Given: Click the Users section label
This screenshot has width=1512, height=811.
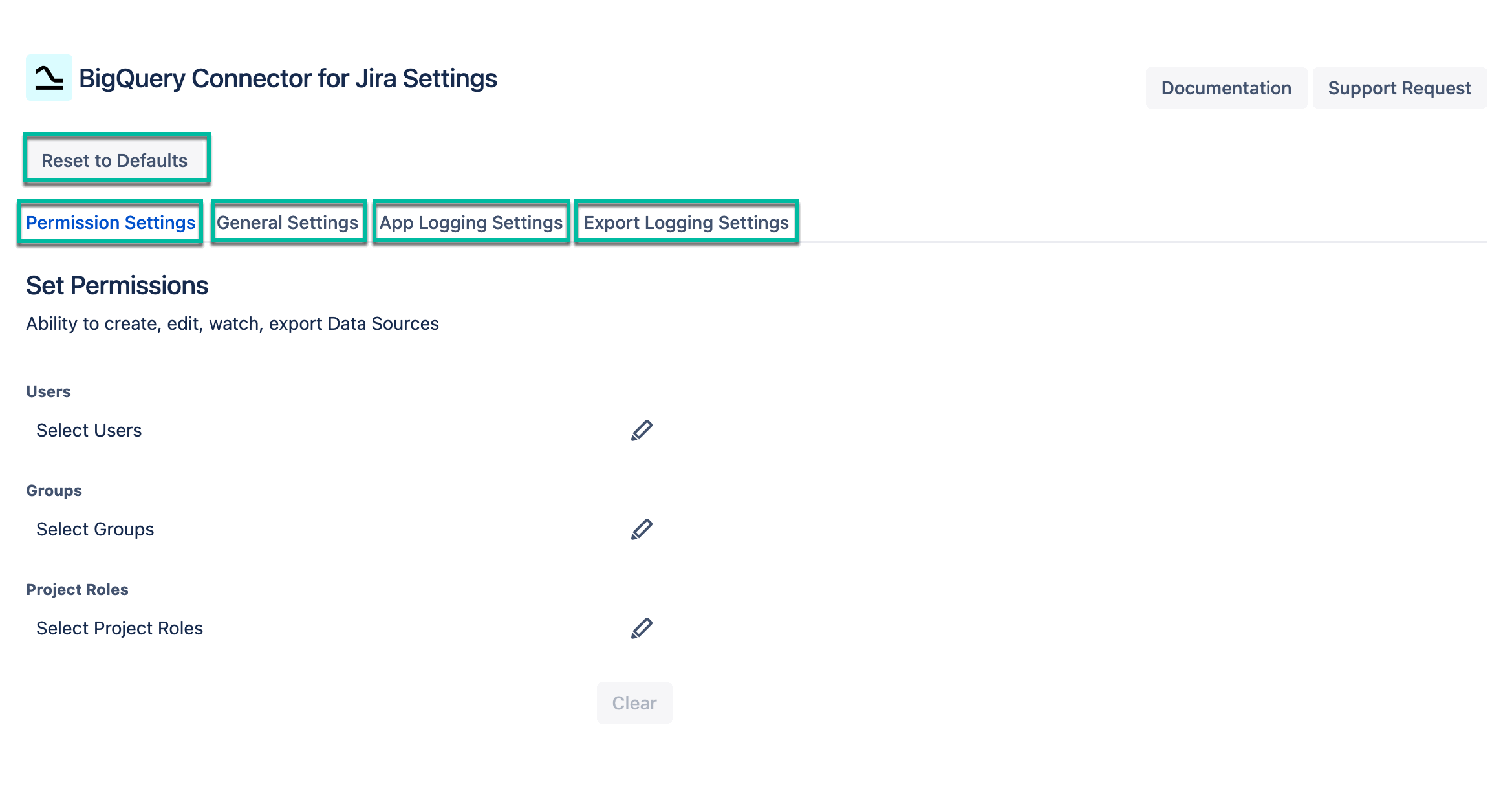Looking at the screenshot, I should pos(48,391).
